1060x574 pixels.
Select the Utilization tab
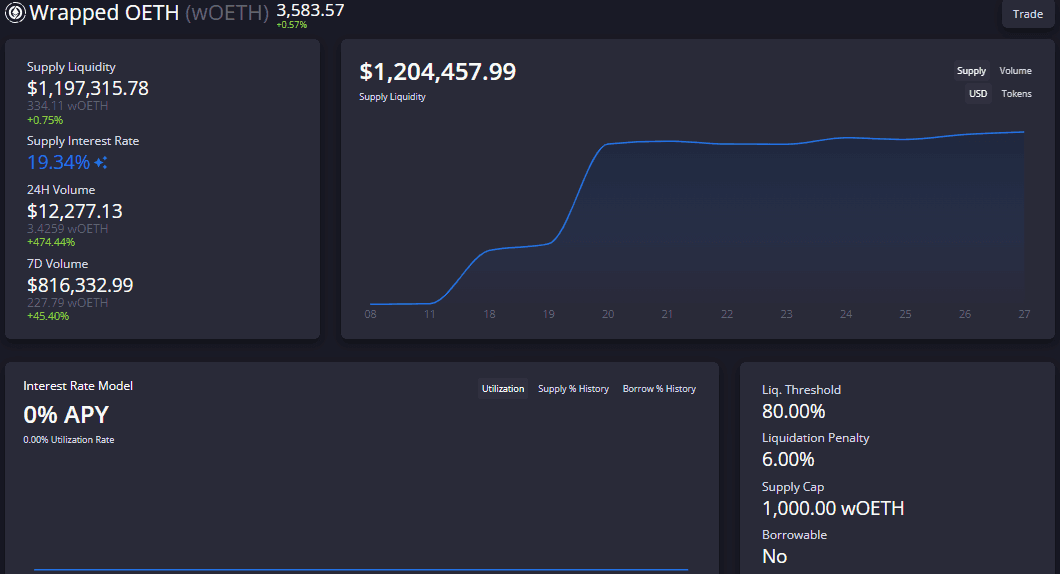503,389
